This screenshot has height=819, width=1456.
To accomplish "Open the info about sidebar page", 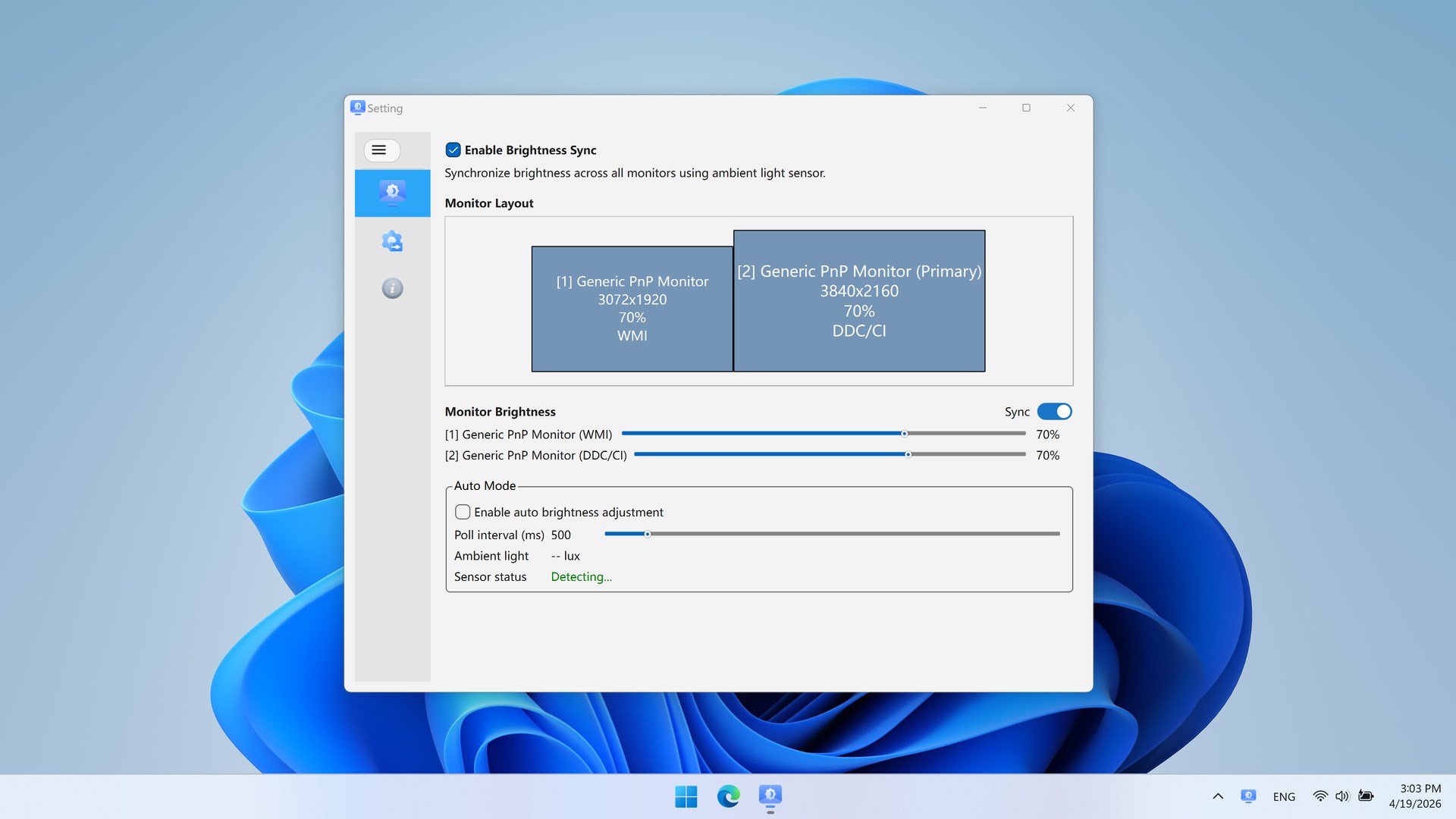I will click(392, 288).
